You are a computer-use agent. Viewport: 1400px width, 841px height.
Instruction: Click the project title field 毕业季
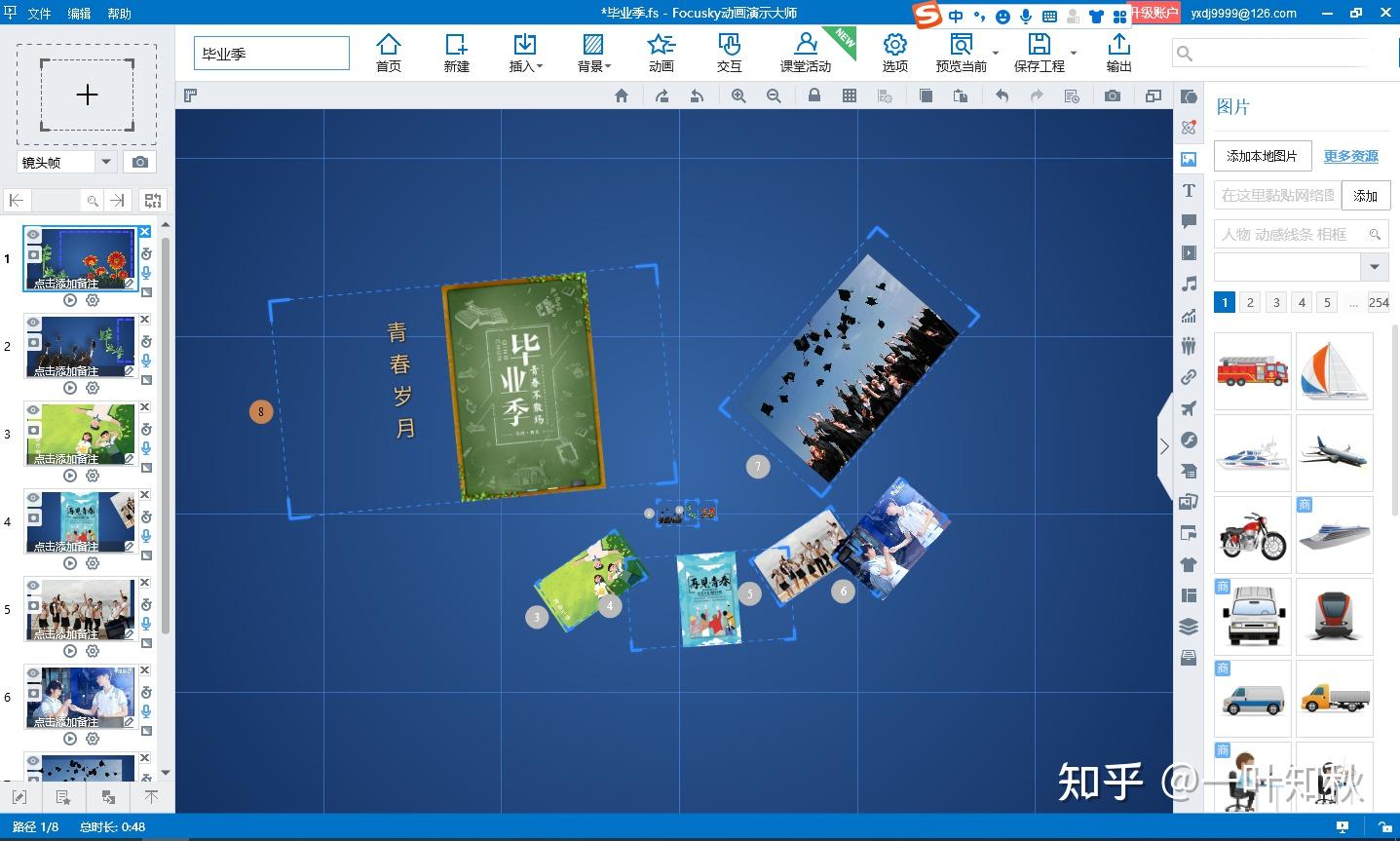coord(271,54)
